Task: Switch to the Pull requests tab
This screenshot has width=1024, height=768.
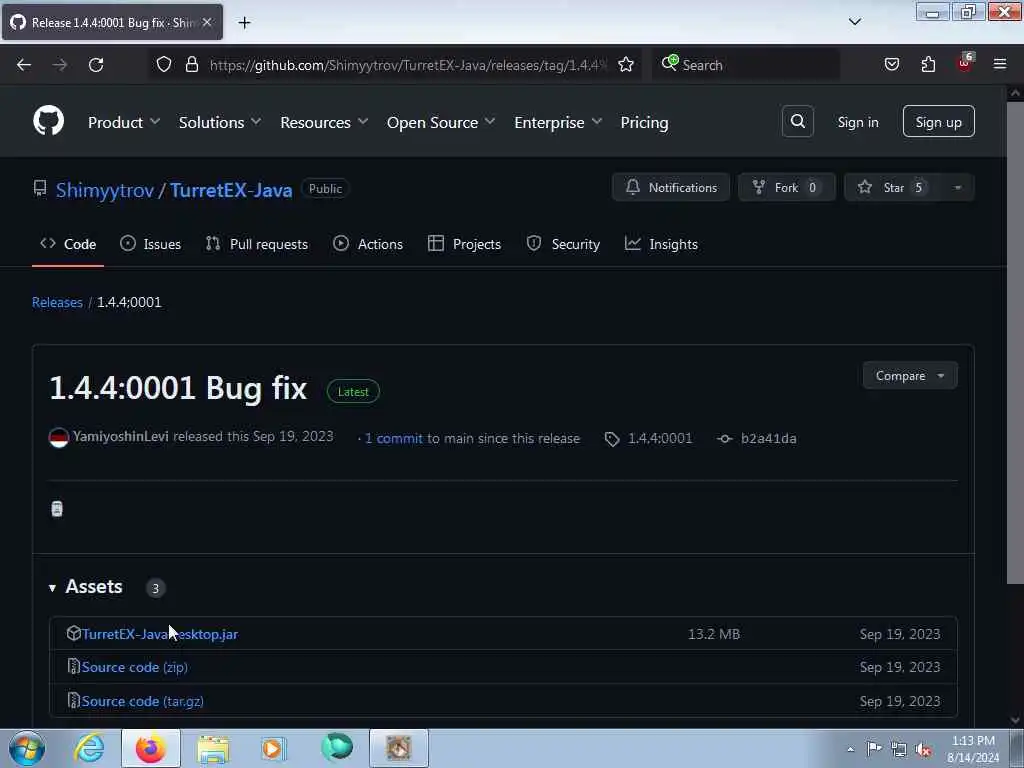Action: (257, 244)
